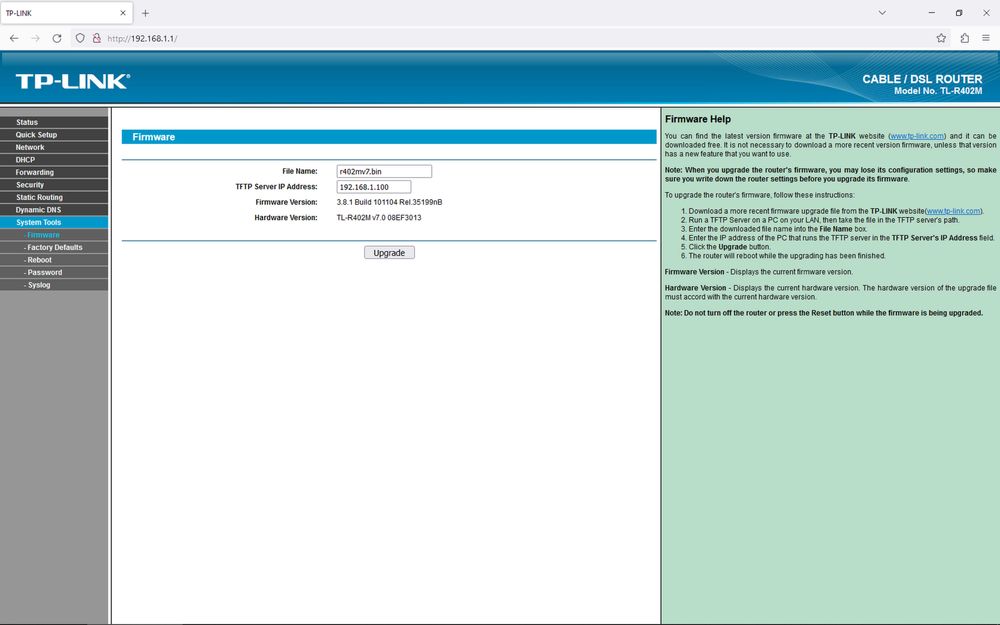Click the File Name input field
The width and height of the screenshot is (1000, 625).
tap(384, 171)
